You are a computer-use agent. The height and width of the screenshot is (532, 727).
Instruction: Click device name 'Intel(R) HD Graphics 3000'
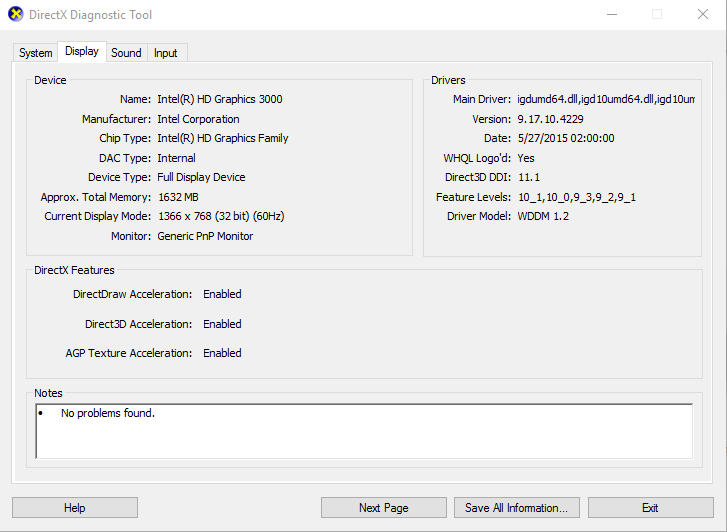coord(220,99)
